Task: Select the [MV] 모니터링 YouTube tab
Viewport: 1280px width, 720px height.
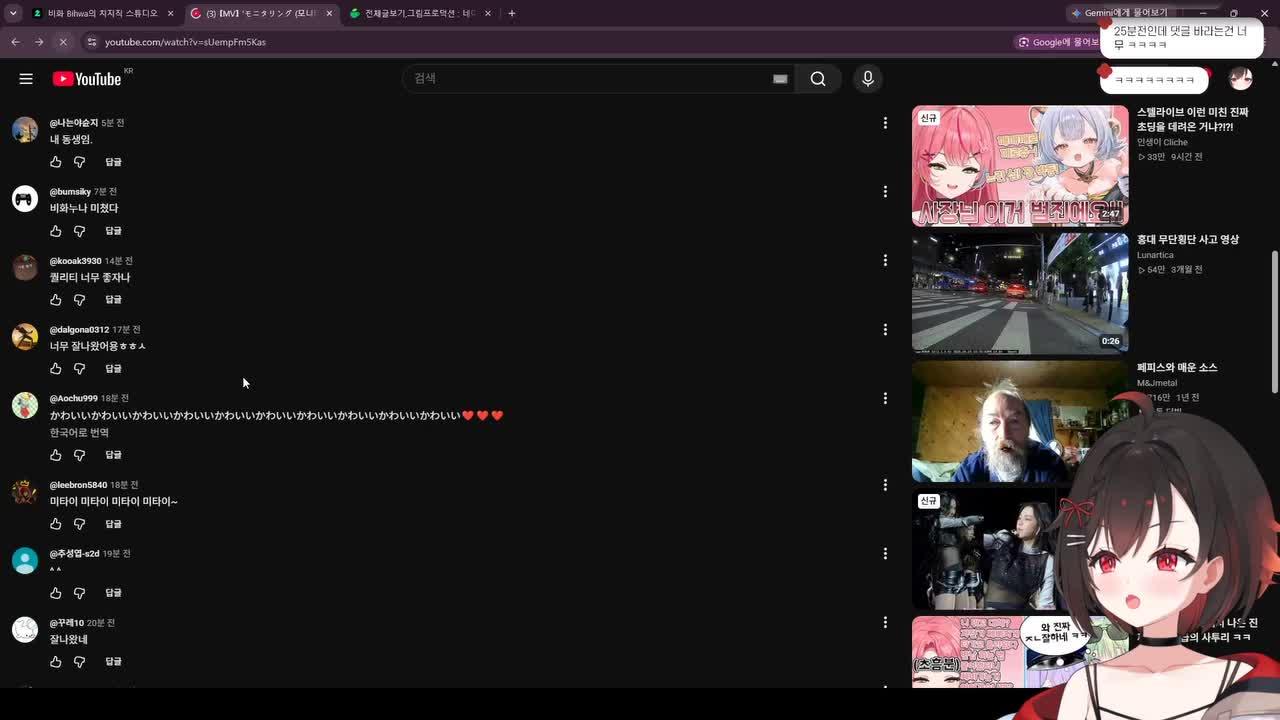Action: point(261,13)
